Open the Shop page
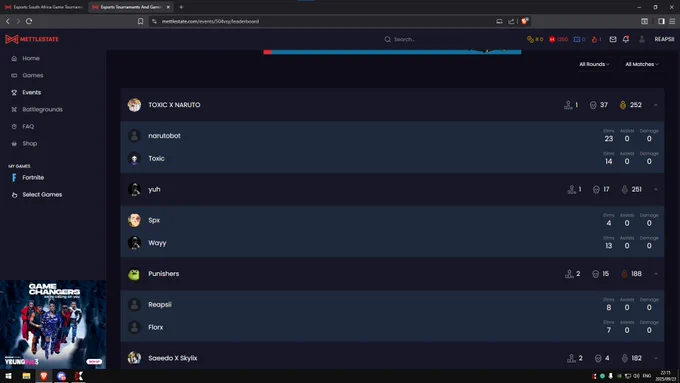The width and height of the screenshot is (680, 383). tap(29, 144)
